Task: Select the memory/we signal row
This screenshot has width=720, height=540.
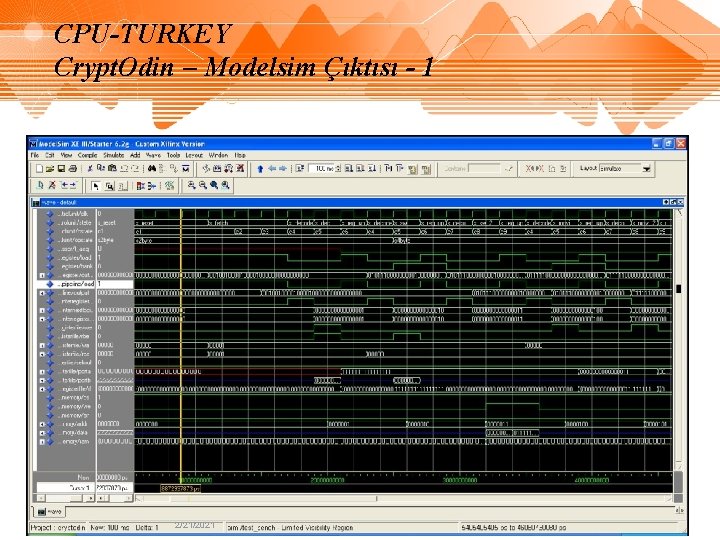Action: tap(73, 407)
